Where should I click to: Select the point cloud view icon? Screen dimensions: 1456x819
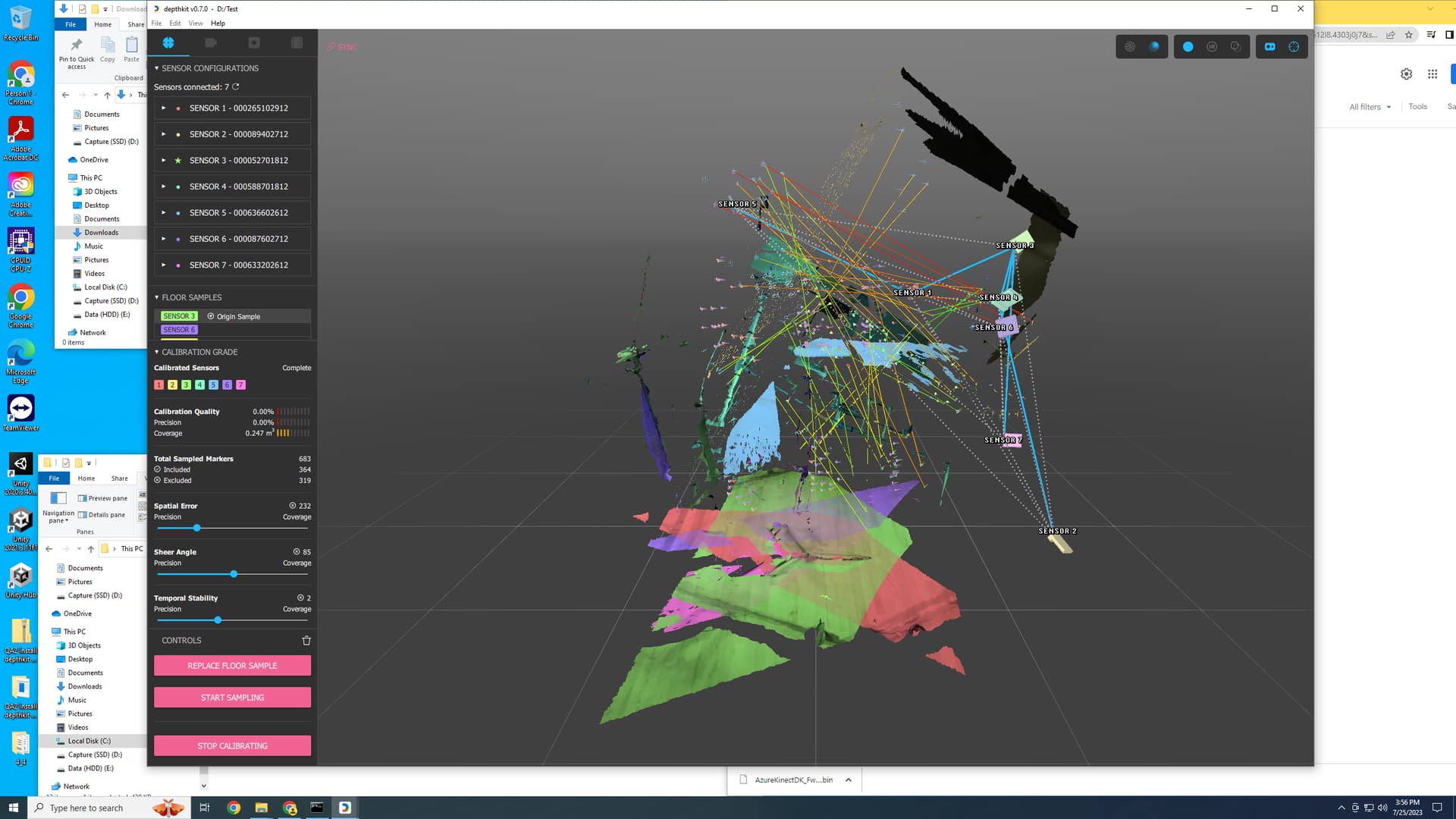click(x=1130, y=47)
